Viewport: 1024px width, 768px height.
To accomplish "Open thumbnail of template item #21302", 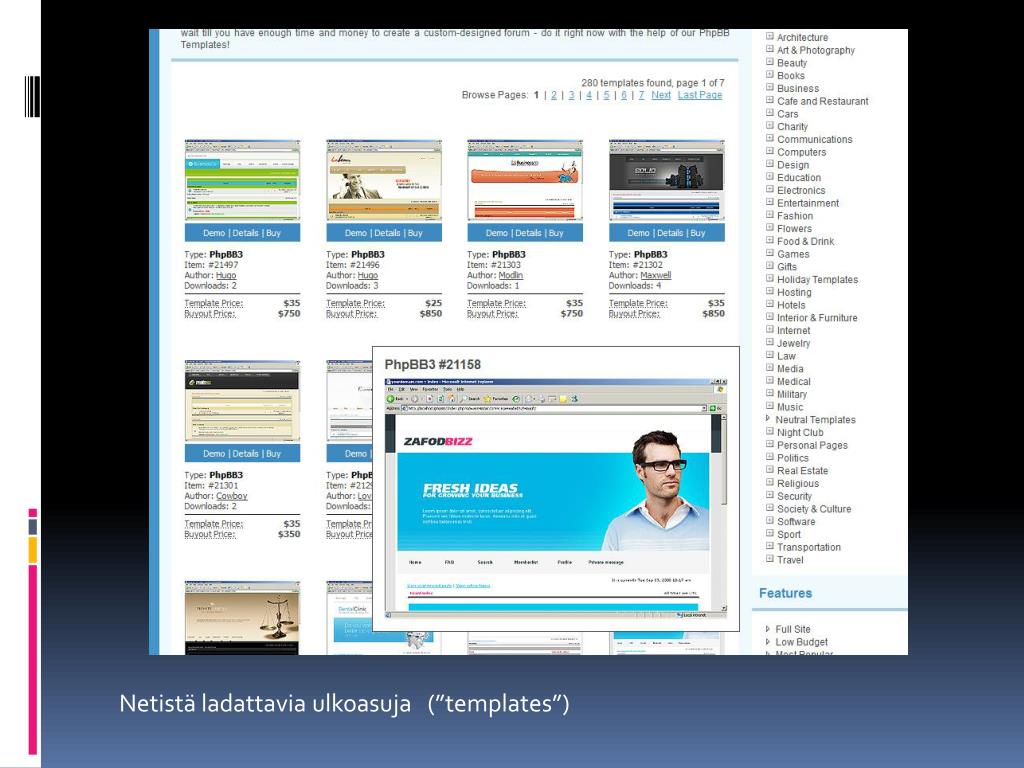I will tap(667, 180).
